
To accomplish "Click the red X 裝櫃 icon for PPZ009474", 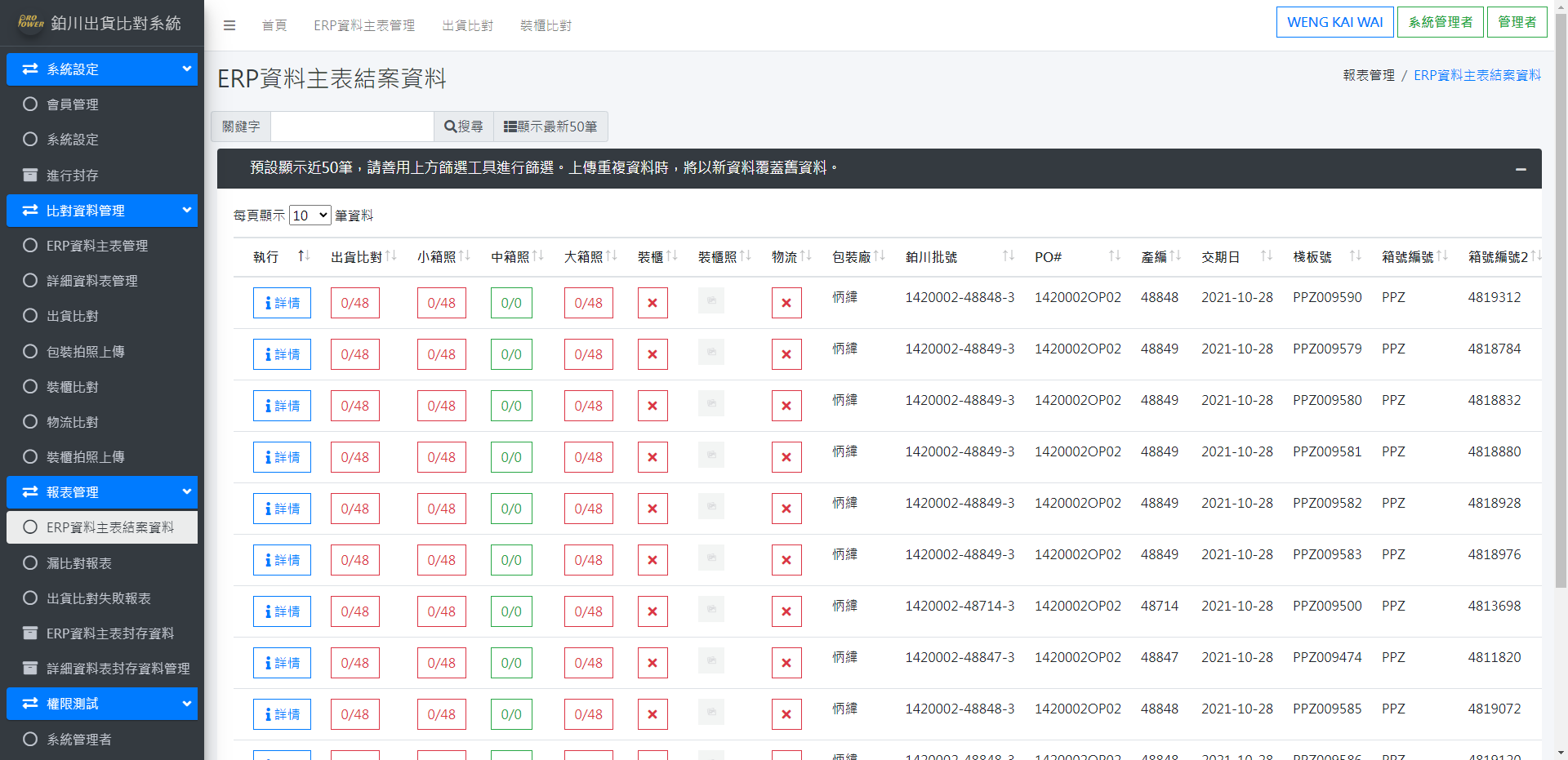I will 653,663.
